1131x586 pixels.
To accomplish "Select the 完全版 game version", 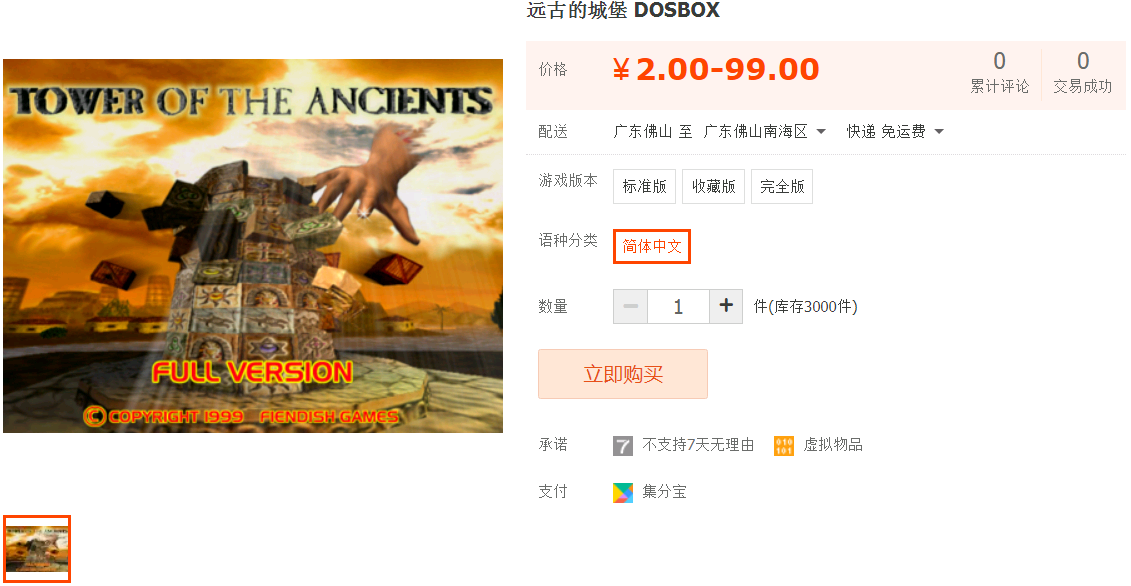I will (782, 186).
